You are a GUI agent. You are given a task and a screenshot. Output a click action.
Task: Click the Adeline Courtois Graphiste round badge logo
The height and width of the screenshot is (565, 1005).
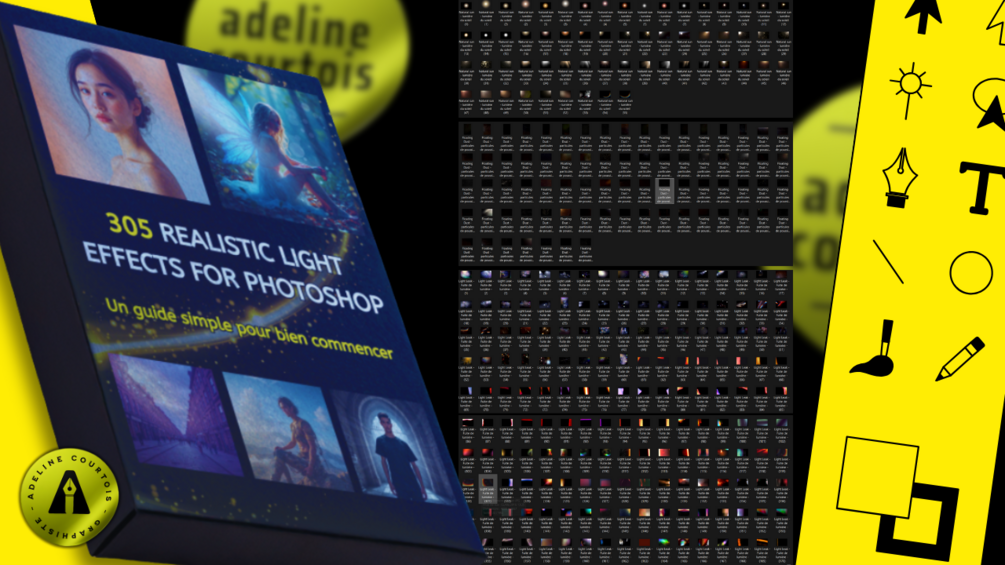[69, 497]
